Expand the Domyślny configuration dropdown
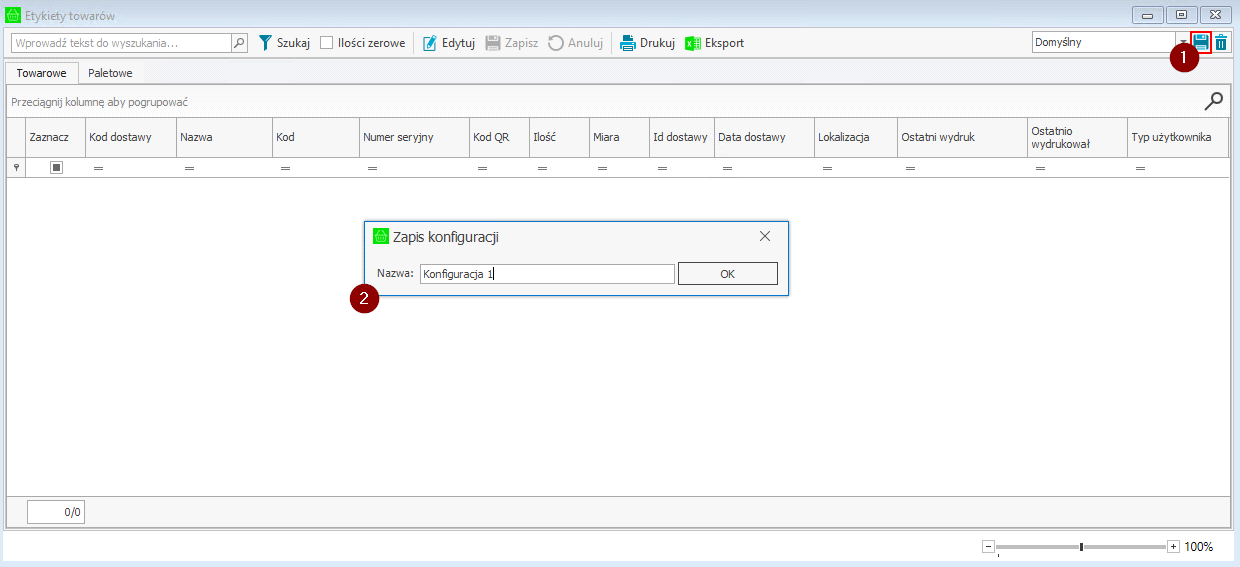 pos(1182,43)
